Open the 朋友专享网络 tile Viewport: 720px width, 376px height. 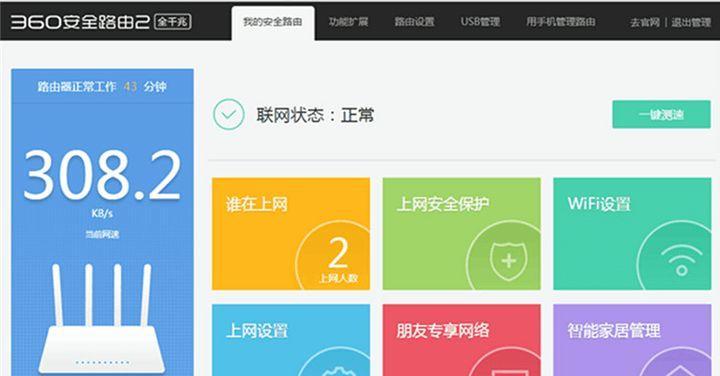tap(461, 340)
